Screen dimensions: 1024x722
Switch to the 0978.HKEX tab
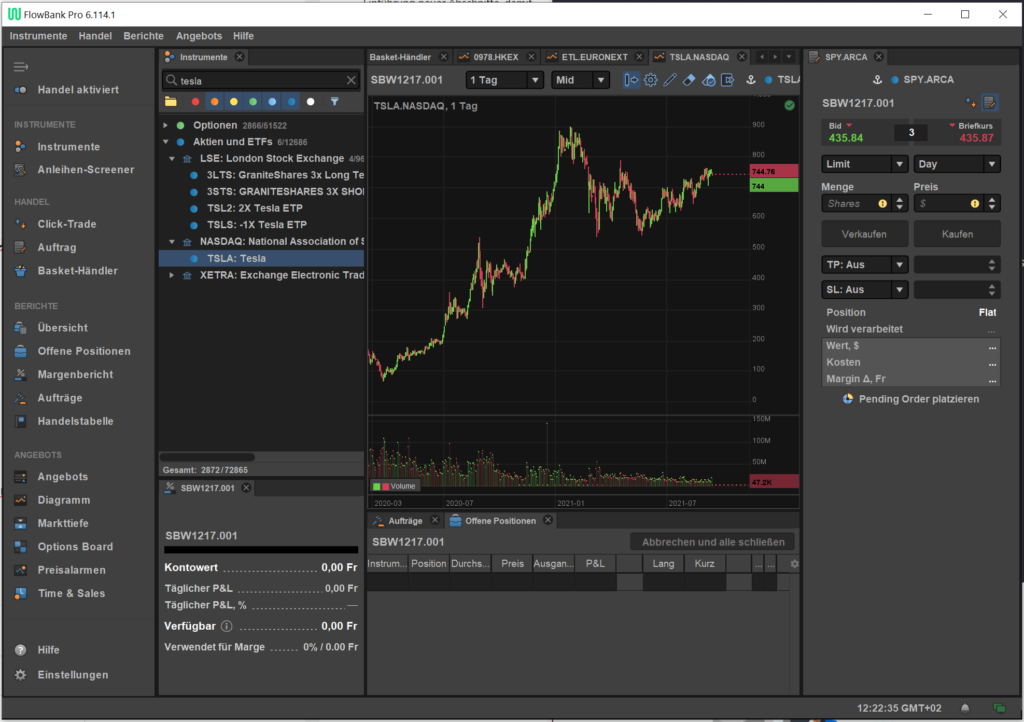pos(496,57)
